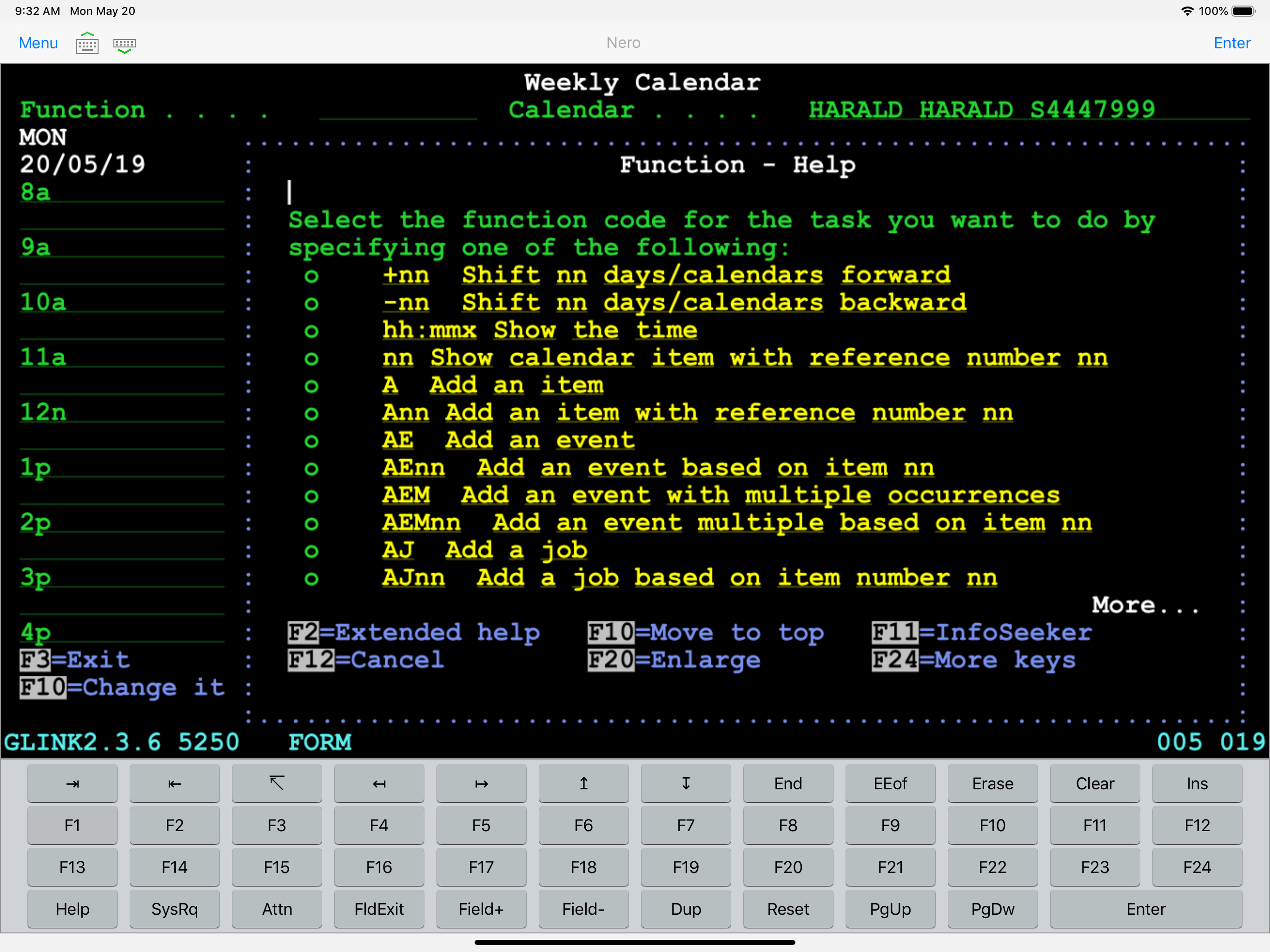The image size is (1270, 952).
Task: Tap the F19 key
Action: pos(686,867)
